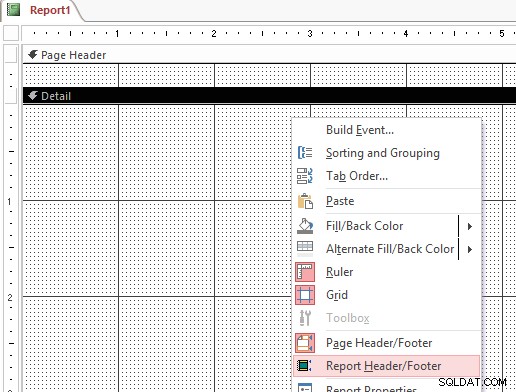This screenshot has width=516, height=392.
Task: Click the green Report1 tab icon
Action: click(13, 10)
